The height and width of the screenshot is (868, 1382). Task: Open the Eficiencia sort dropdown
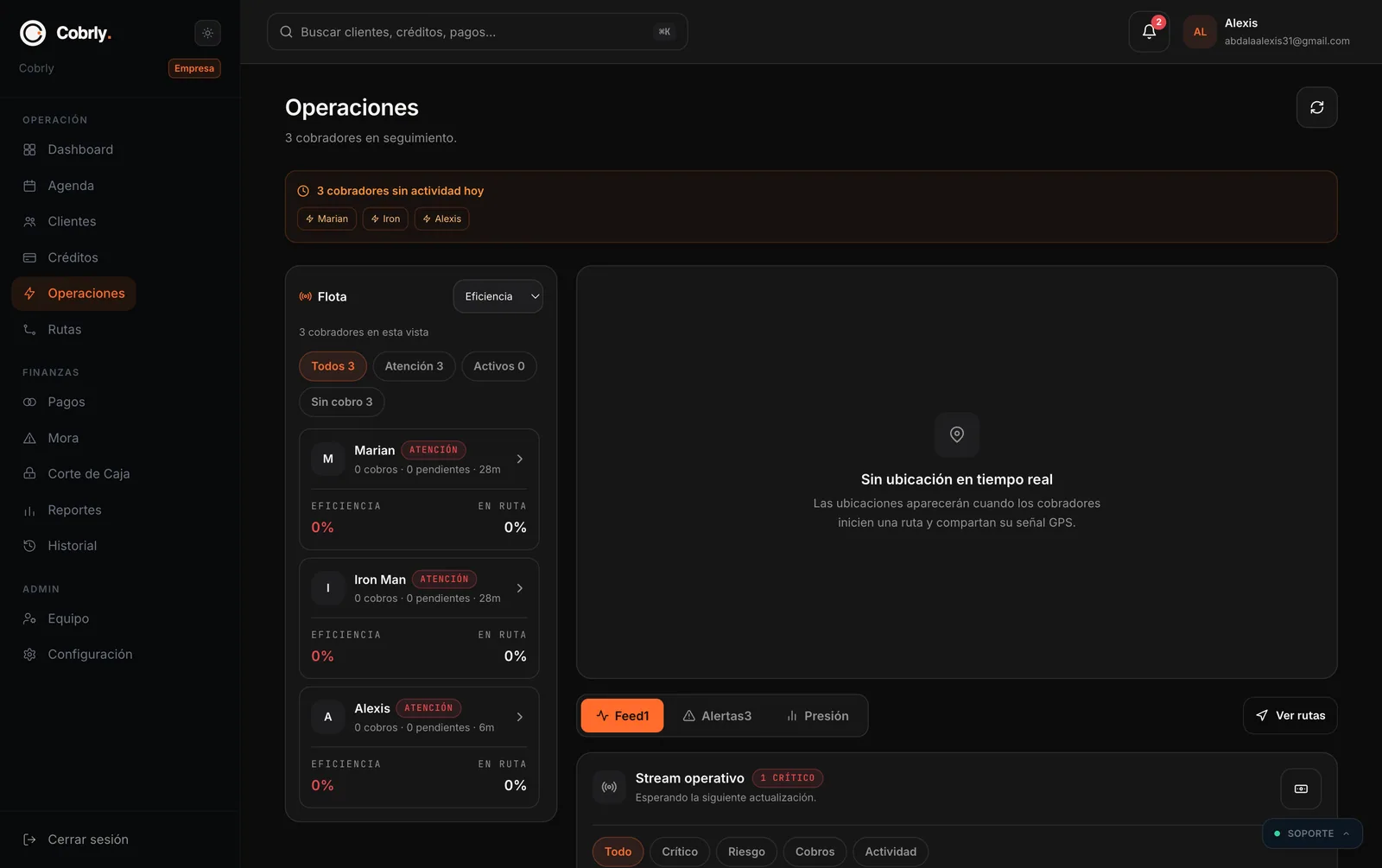(x=498, y=296)
